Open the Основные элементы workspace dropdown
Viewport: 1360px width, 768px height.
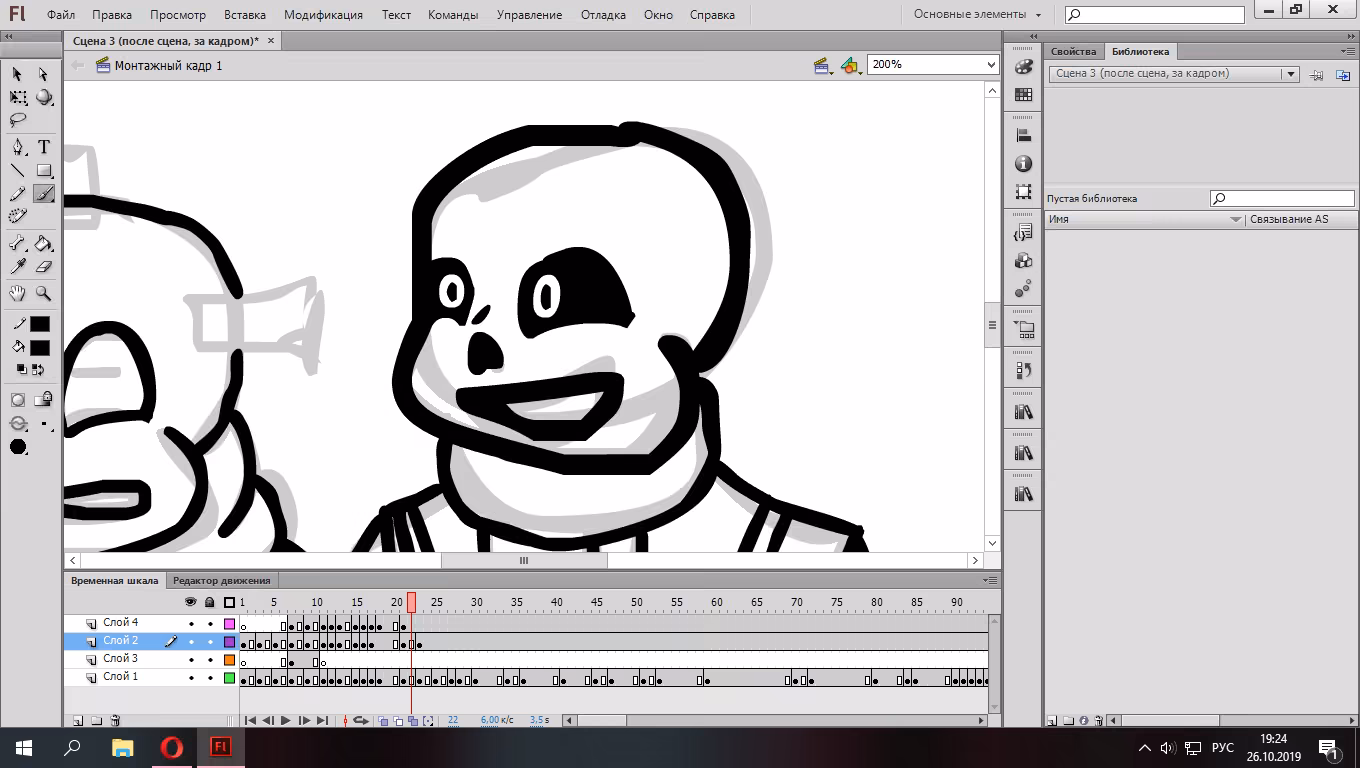(977, 15)
